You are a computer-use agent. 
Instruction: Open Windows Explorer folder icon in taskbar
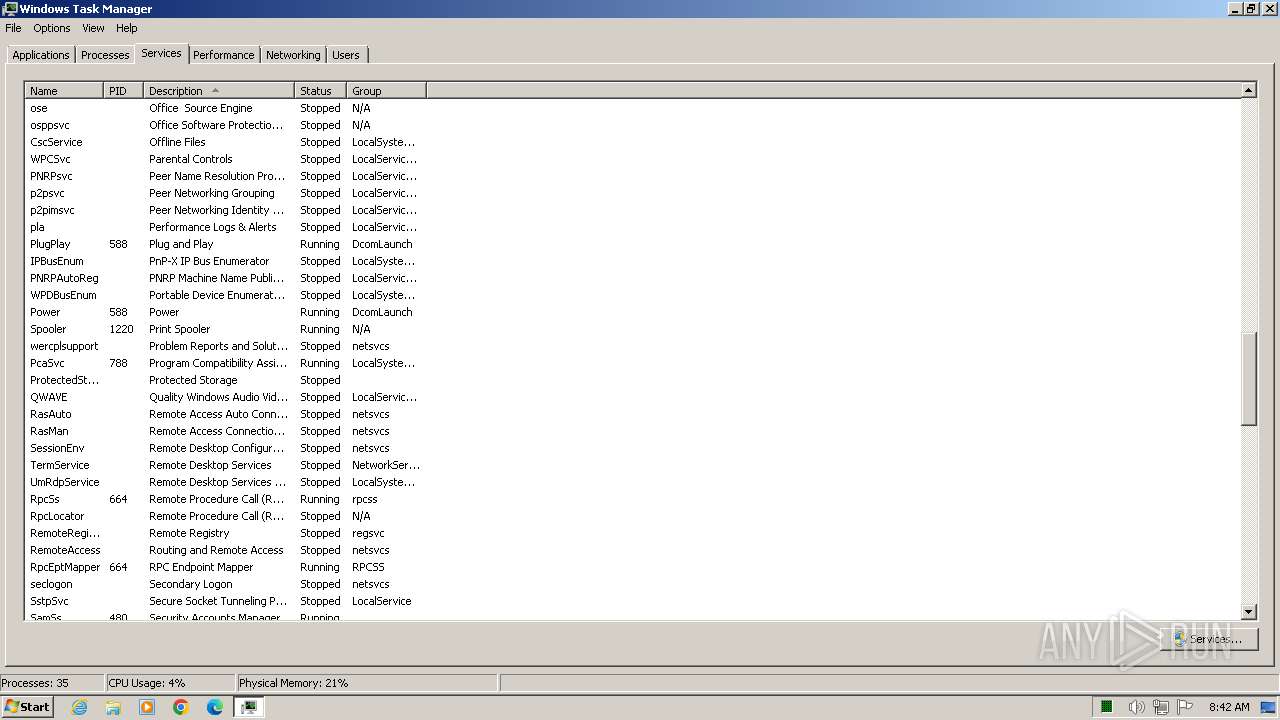(113, 707)
